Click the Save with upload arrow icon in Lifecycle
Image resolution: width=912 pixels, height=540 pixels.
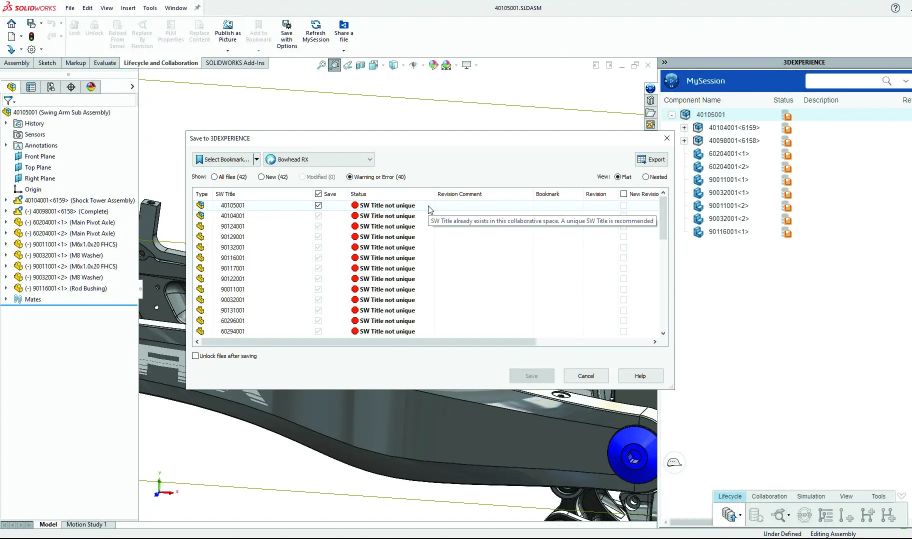[x=729, y=514]
